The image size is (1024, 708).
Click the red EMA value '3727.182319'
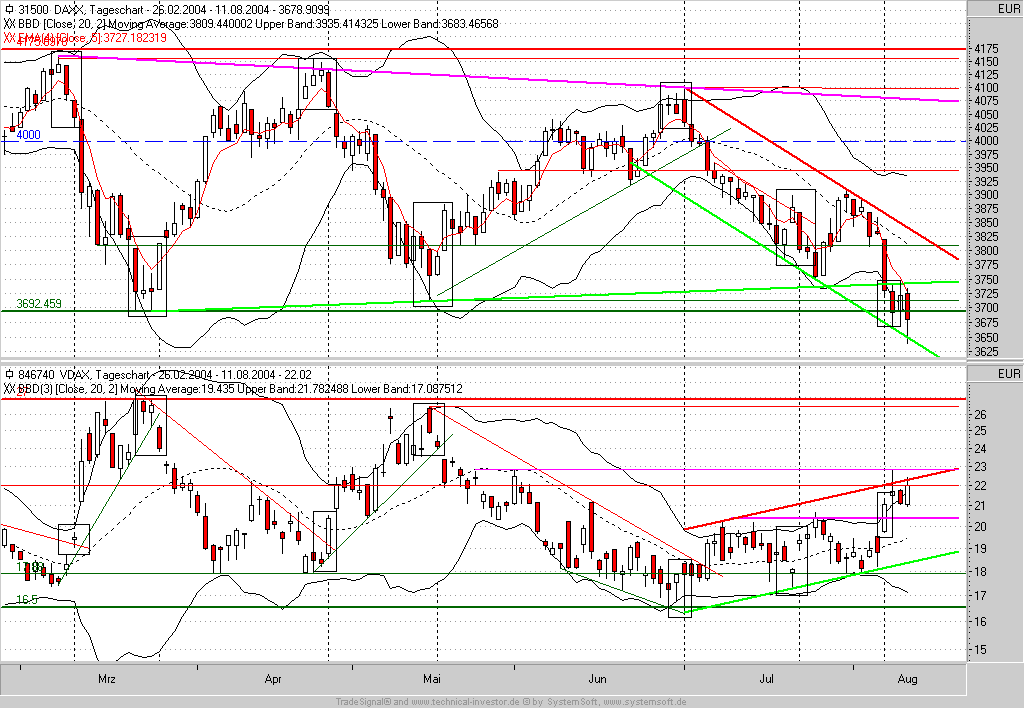click(x=135, y=38)
